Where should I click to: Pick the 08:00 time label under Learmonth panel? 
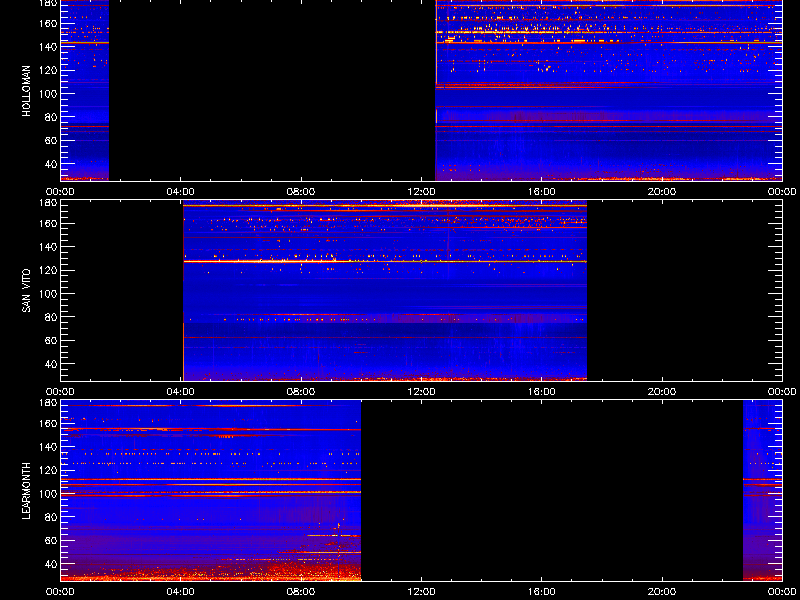pos(301,592)
